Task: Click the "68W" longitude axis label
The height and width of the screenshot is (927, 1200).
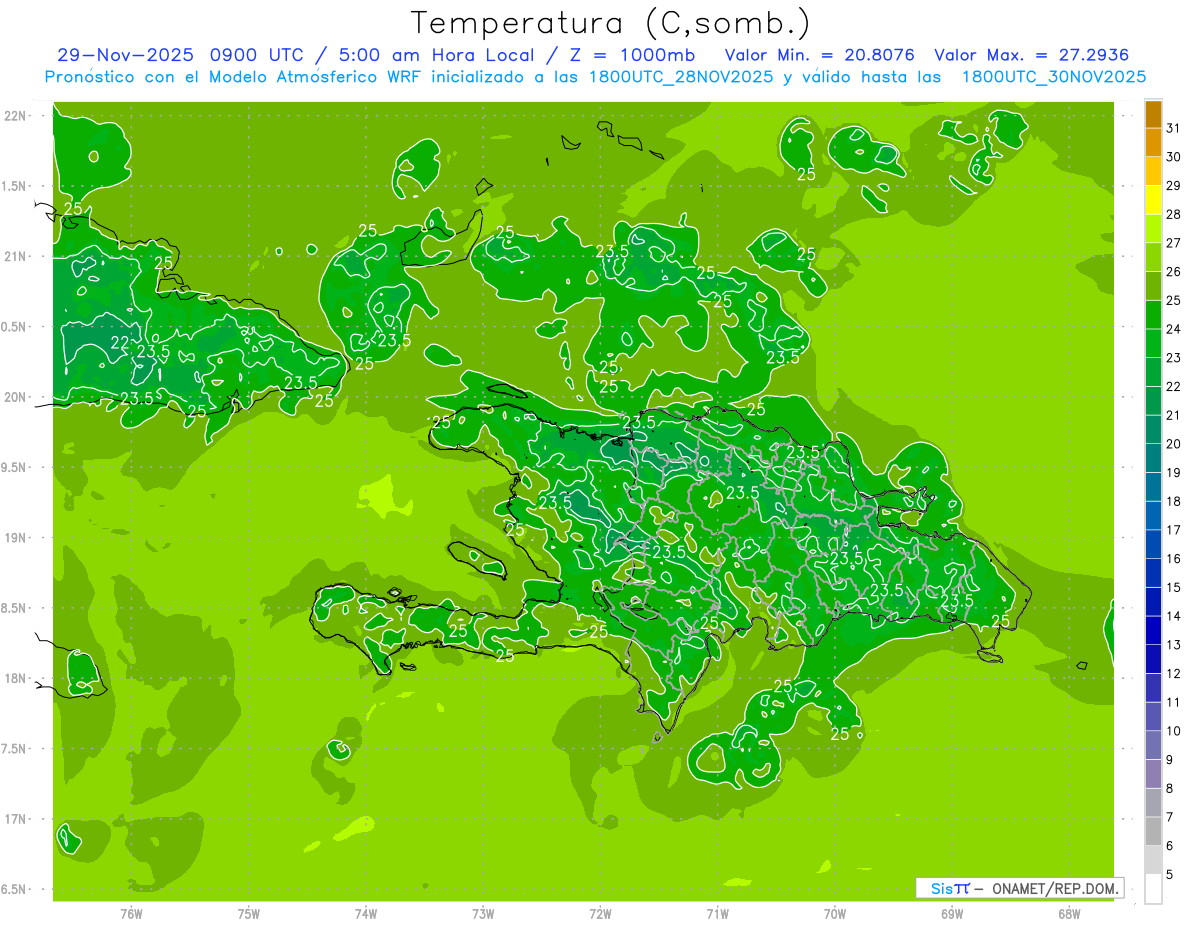Action: (x=1069, y=914)
